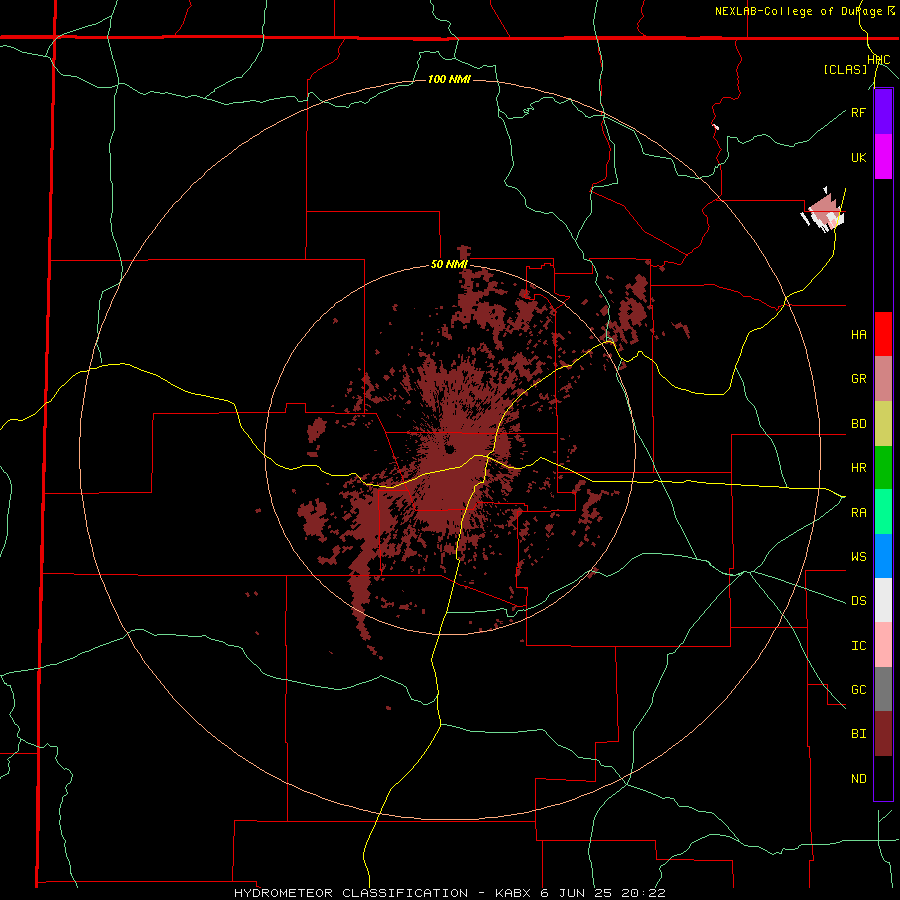
Task: Click the RF purple legend swatch
Action: tap(883, 112)
